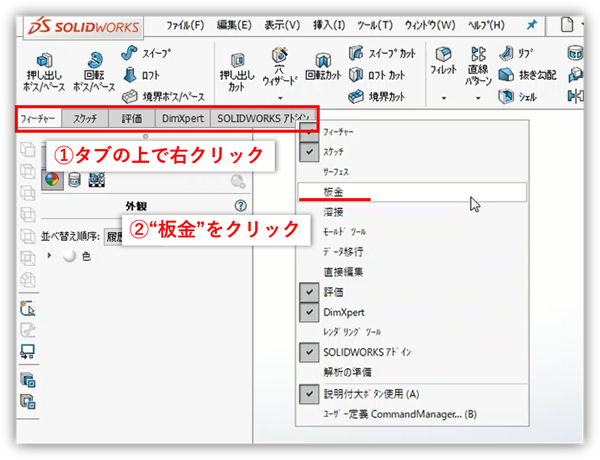600x460 pixels.
Task: Select 直接編集 in the context menu
Action: coord(412,272)
